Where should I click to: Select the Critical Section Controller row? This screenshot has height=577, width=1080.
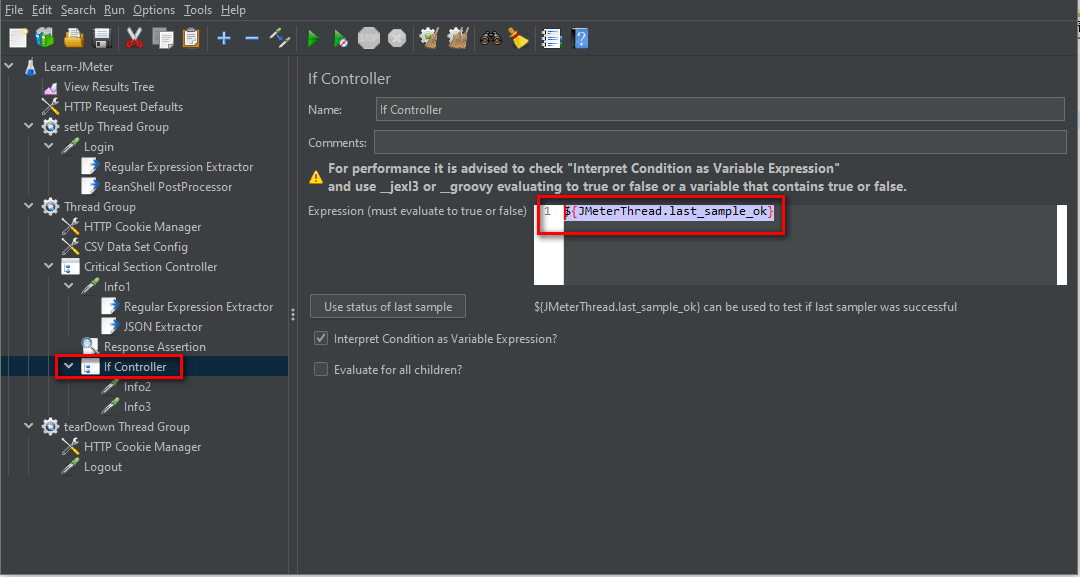150,266
